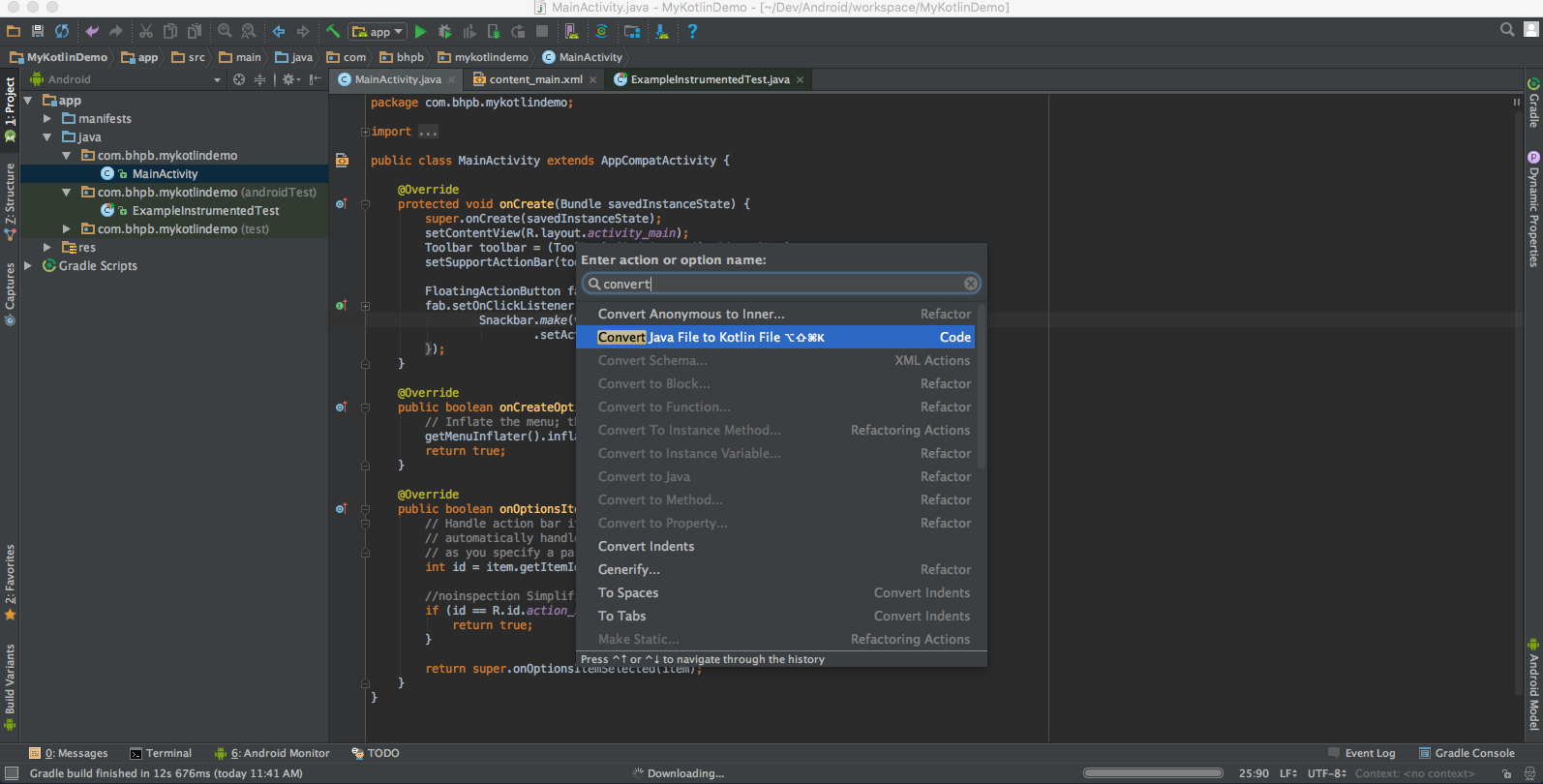Expand Gradle Scripts node
Screen dimensions: 1543x784
coord(28,266)
